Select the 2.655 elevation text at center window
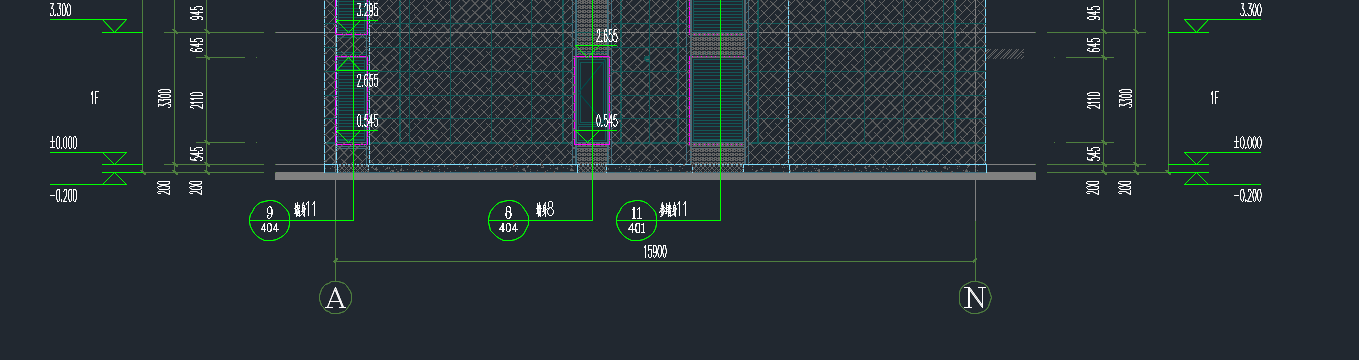The image size is (1359, 360). point(606,37)
